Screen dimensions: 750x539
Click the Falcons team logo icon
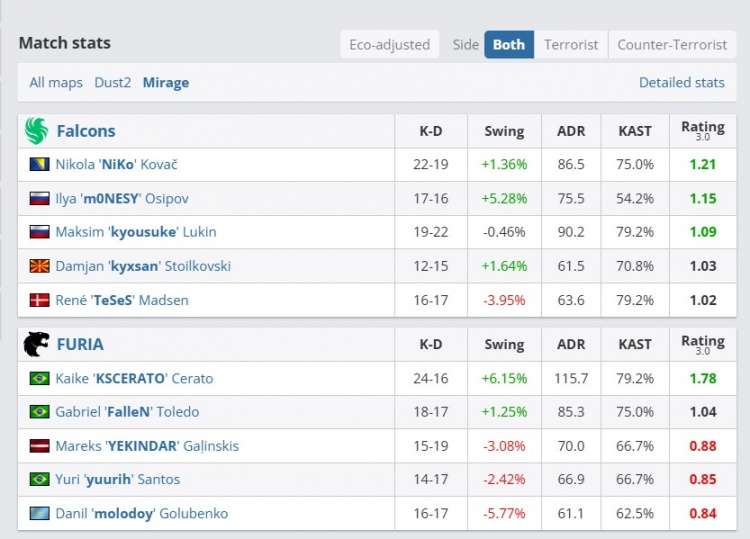[x=37, y=131]
